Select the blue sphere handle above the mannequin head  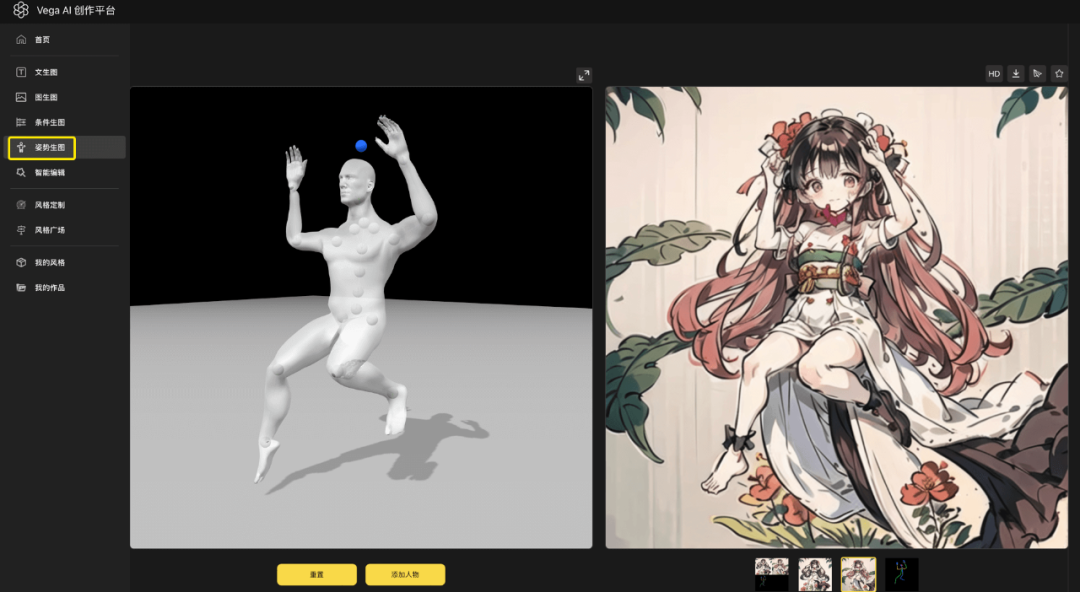click(361, 145)
